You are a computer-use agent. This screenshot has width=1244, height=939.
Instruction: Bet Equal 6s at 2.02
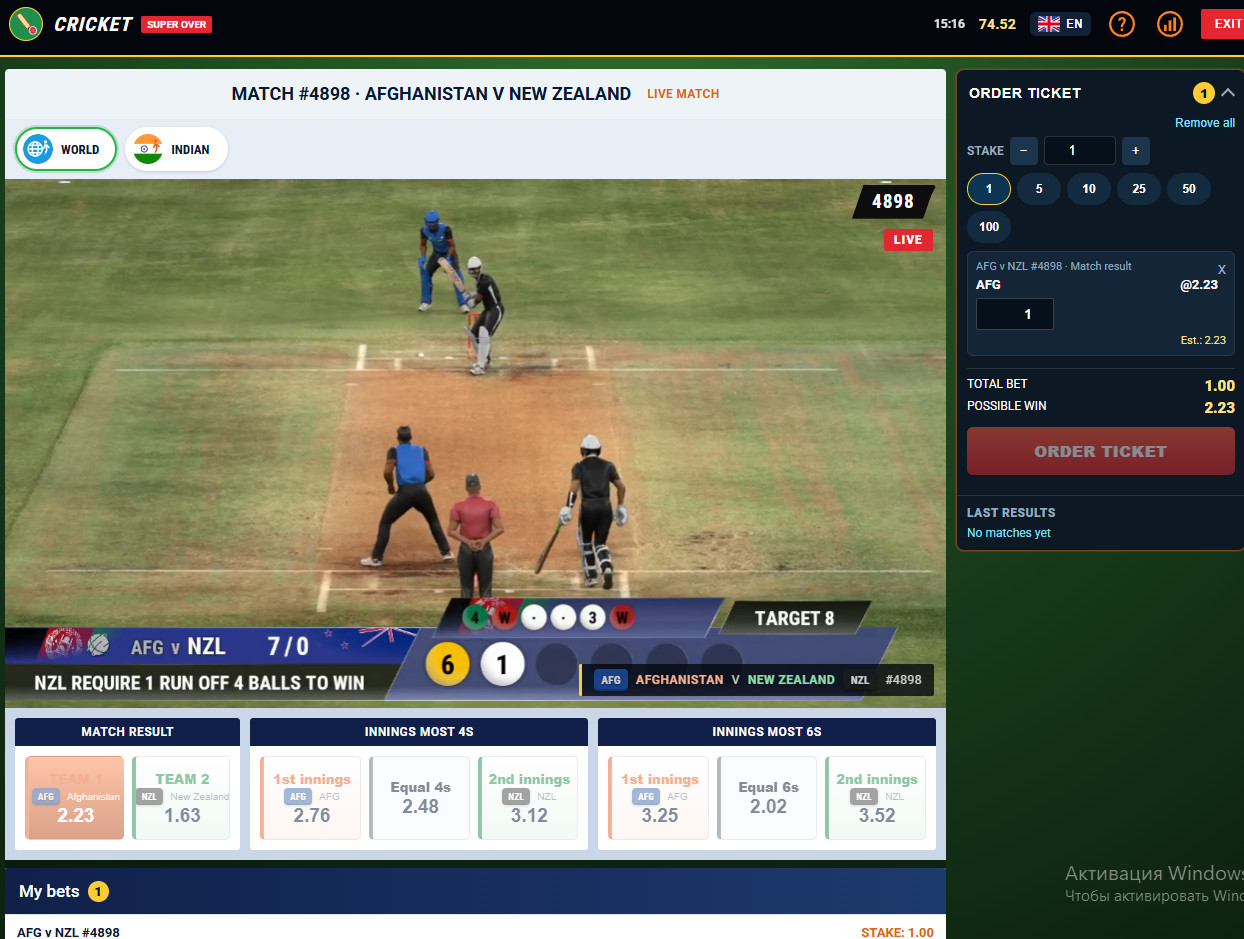tap(768, 798)
